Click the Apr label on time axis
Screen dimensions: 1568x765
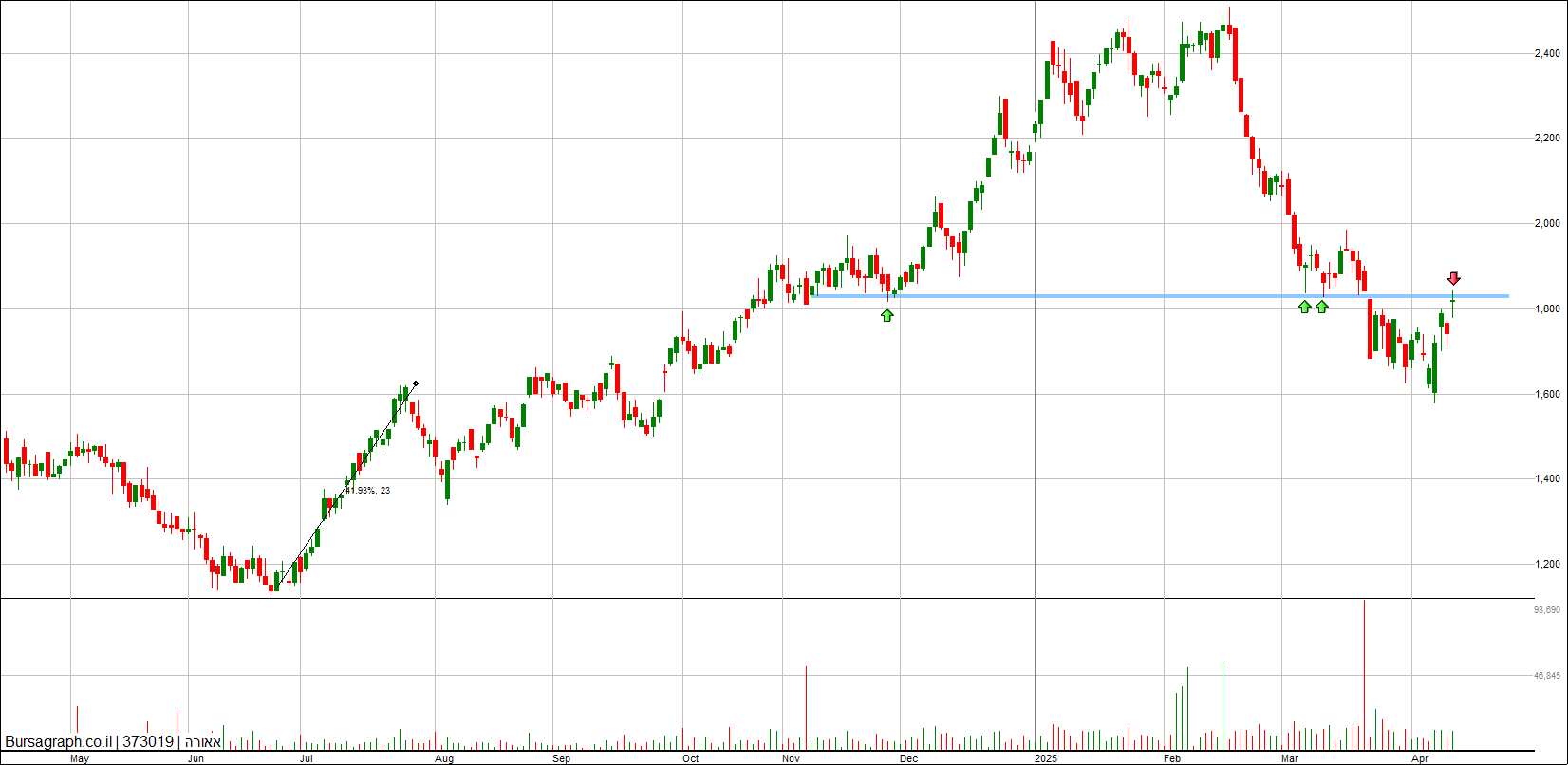[1420, 758]
